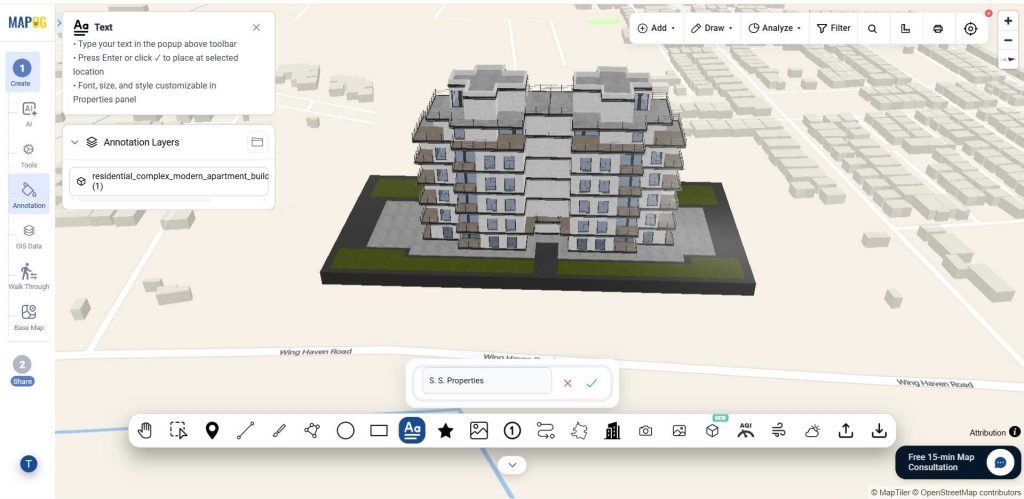Open the GIS Data sidebar tab
1024x499 pixels.
click(x=29, y=236)
